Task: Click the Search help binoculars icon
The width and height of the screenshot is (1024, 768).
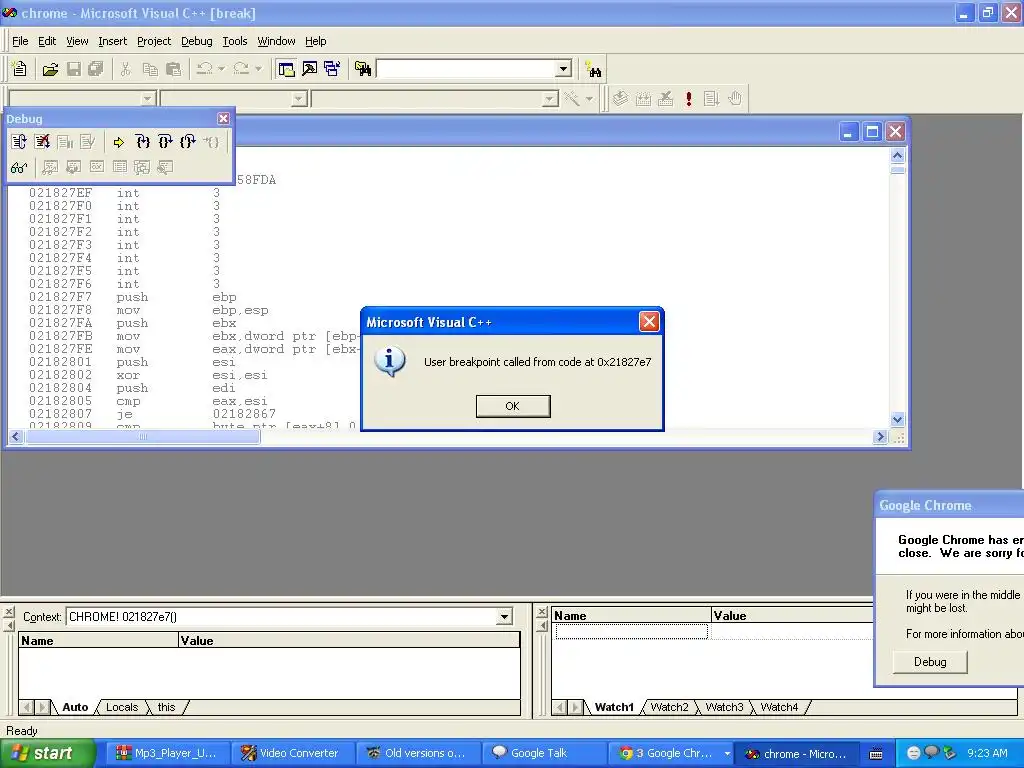Action: click(593, 69)
